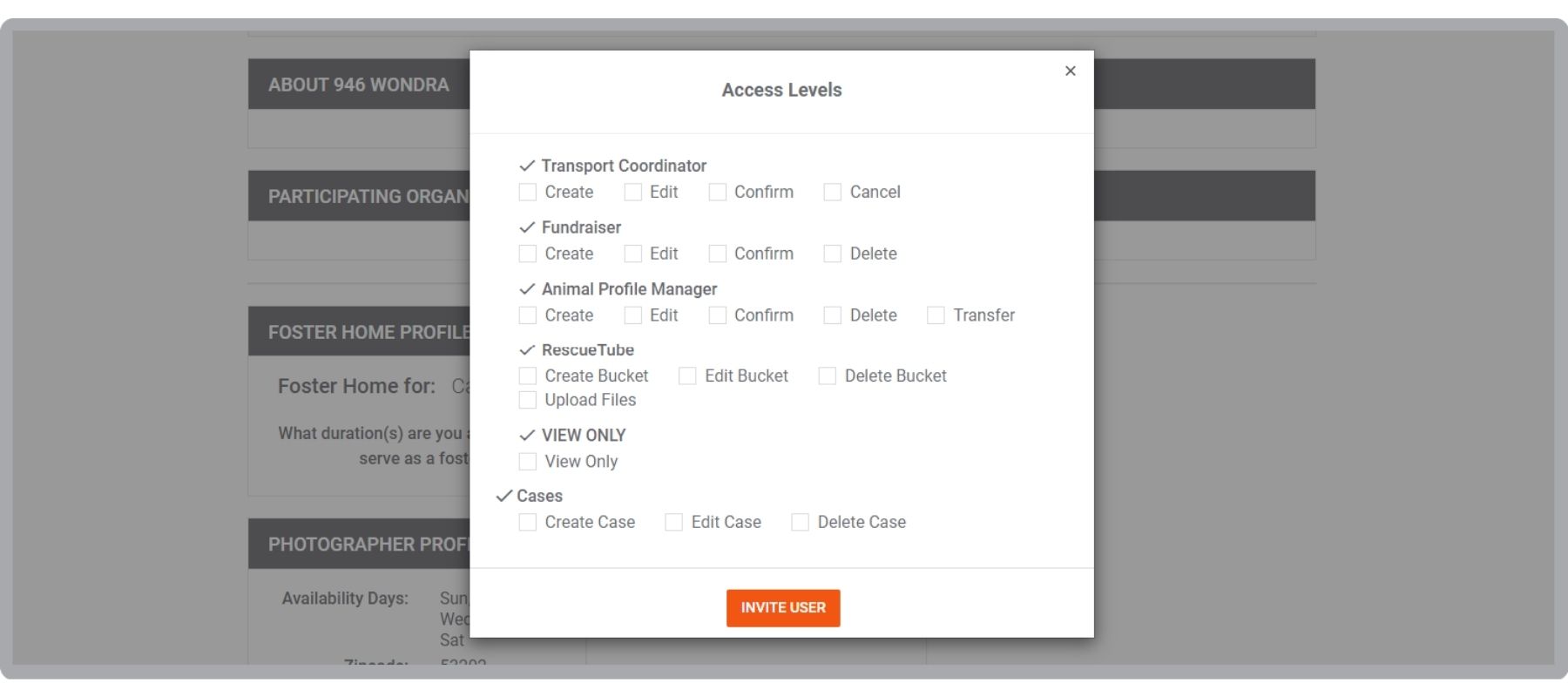Click the FOSTER HOME PROFILE section header

pos(359,332)
